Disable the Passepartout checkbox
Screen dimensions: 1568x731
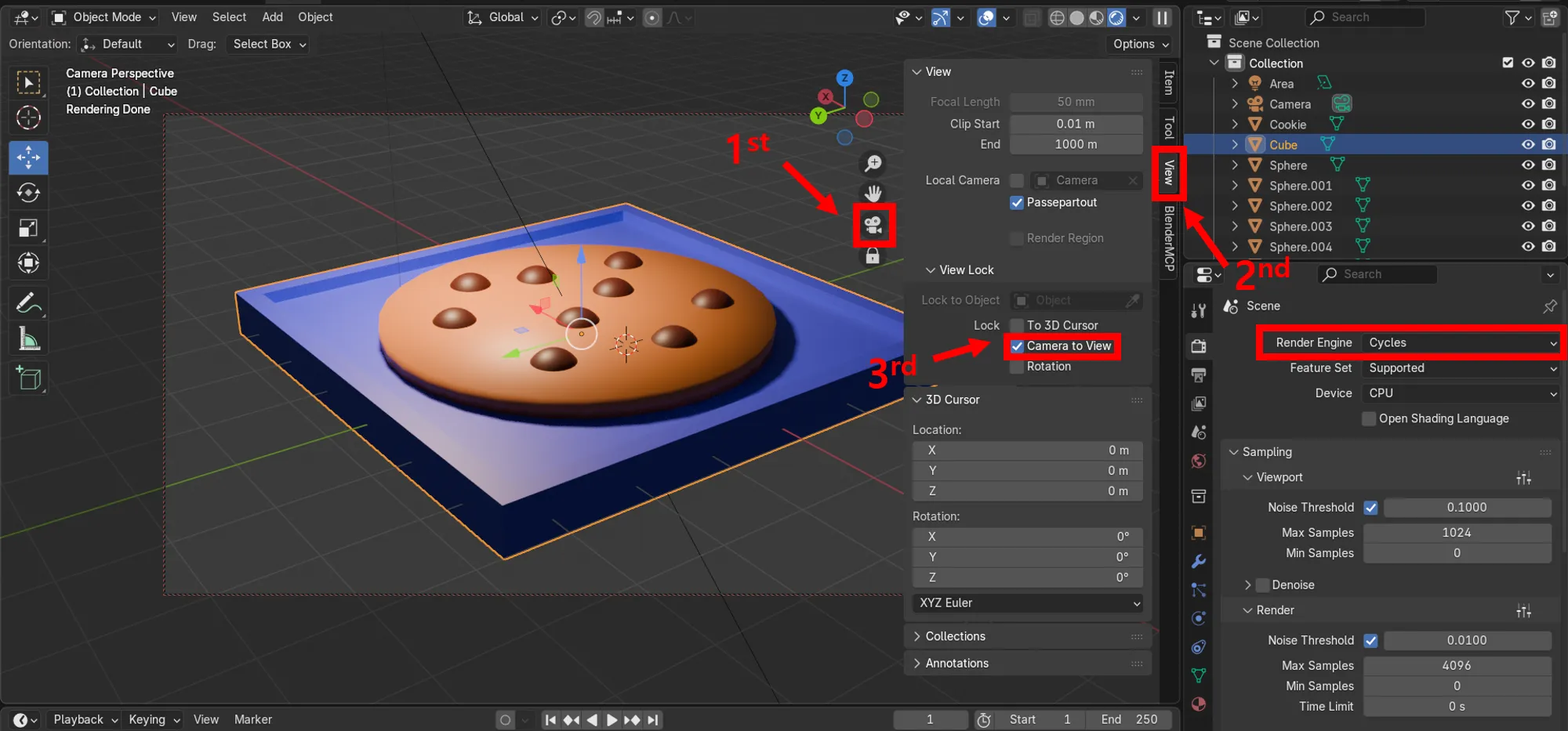point(1017,203)
